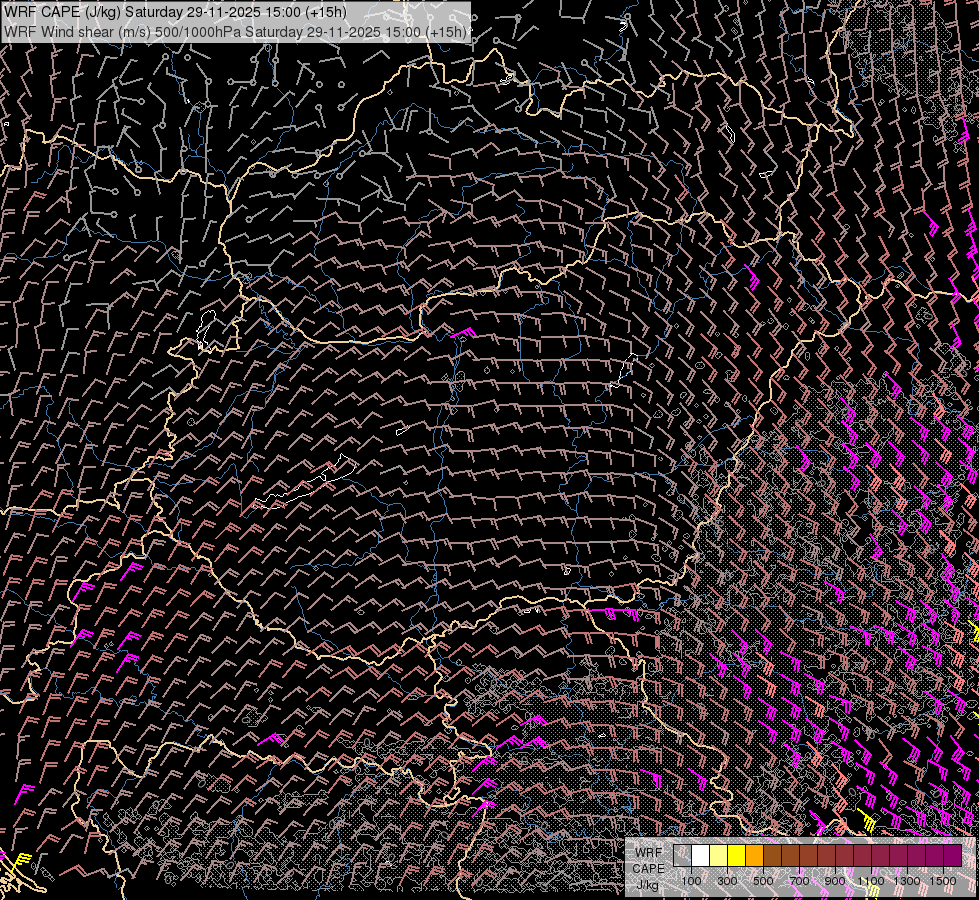The height and width of the screenshot is (900, 979).
Task: Click the 500 value legend label
Action: (763, 881)
